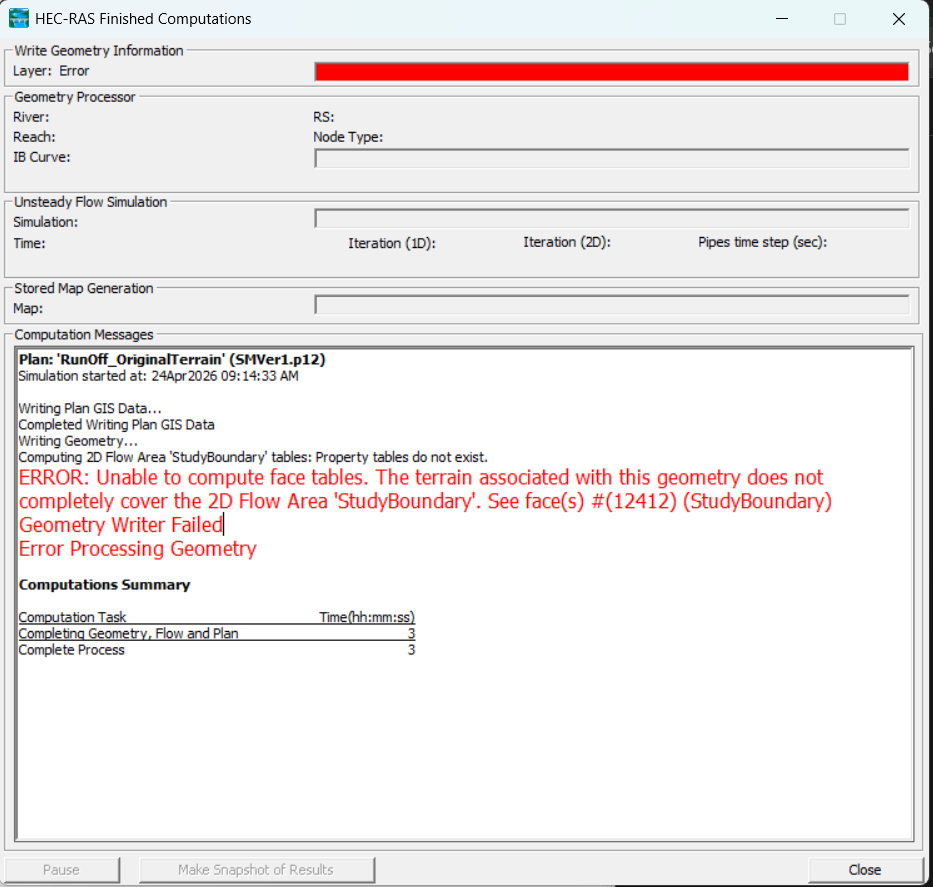Click the Plan 'RunOff_OriginalTerrain' title line

(x=171, y=359)
